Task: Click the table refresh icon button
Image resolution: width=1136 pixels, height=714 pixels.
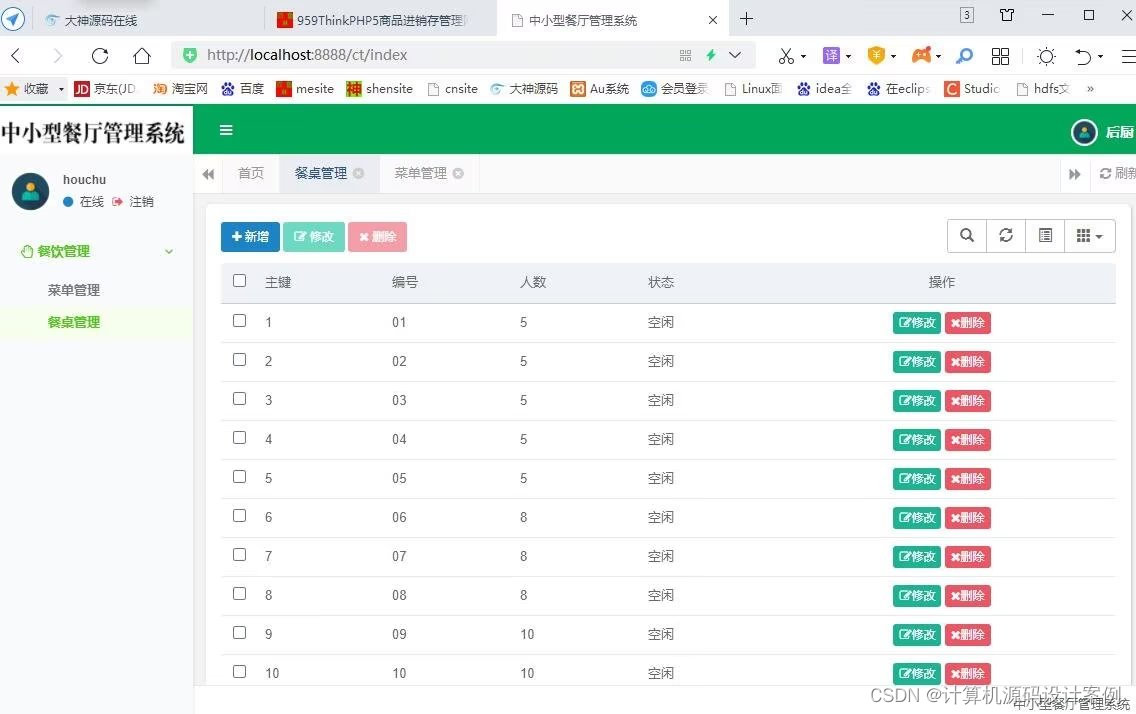Action: click(x=1006, y=235)
